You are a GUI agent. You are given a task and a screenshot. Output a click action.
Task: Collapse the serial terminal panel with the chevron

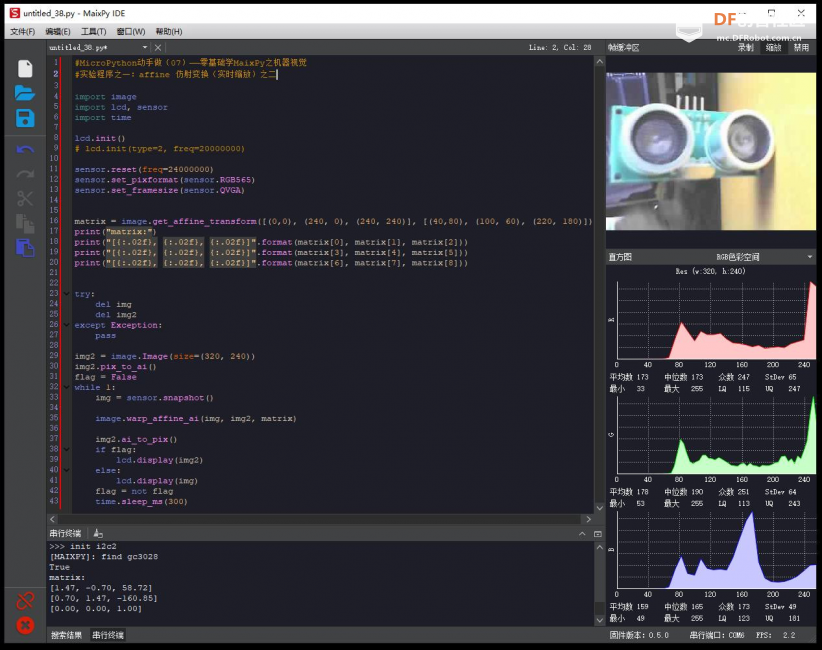pyautogui.click(x=582, y=534)
